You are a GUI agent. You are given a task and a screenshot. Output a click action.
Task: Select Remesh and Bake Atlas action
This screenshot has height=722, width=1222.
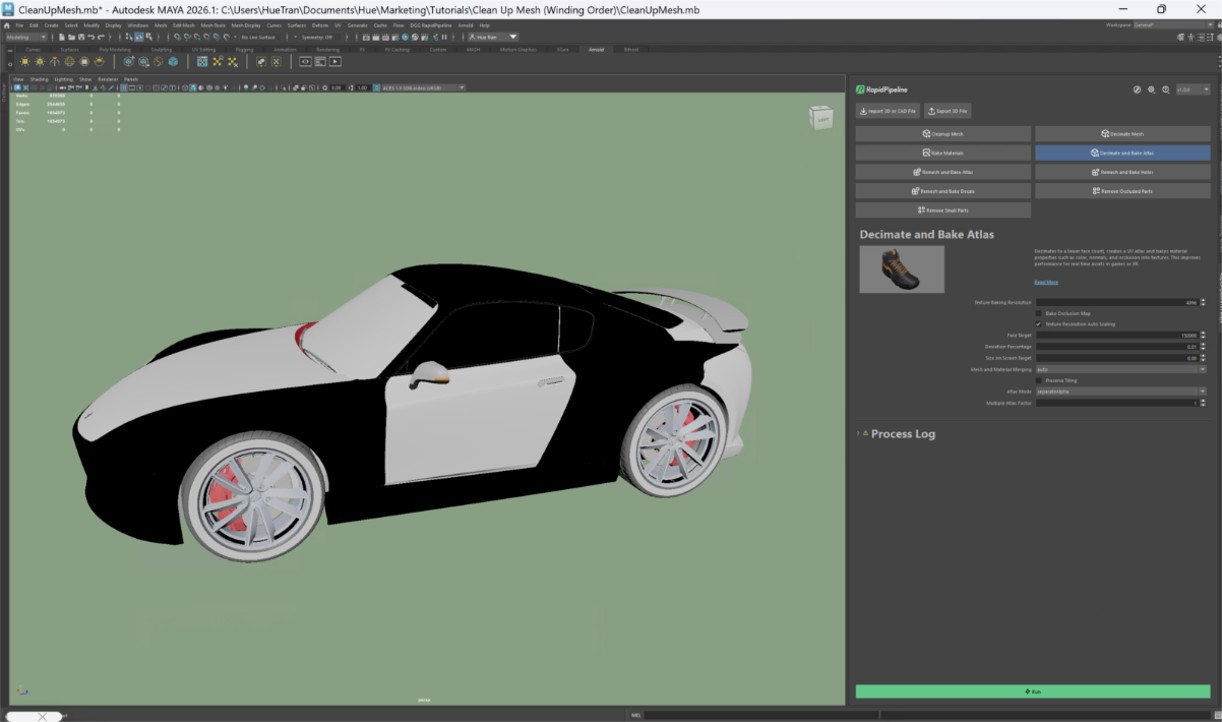click(x=943, y=172)
